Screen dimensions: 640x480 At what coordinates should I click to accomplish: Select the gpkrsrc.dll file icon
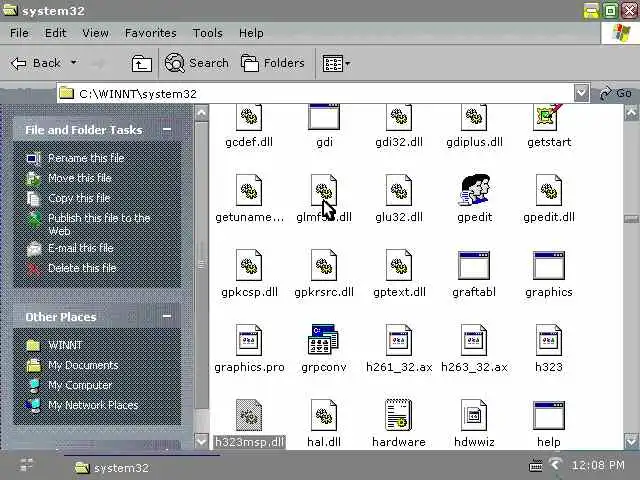click(x=324, y=265)
